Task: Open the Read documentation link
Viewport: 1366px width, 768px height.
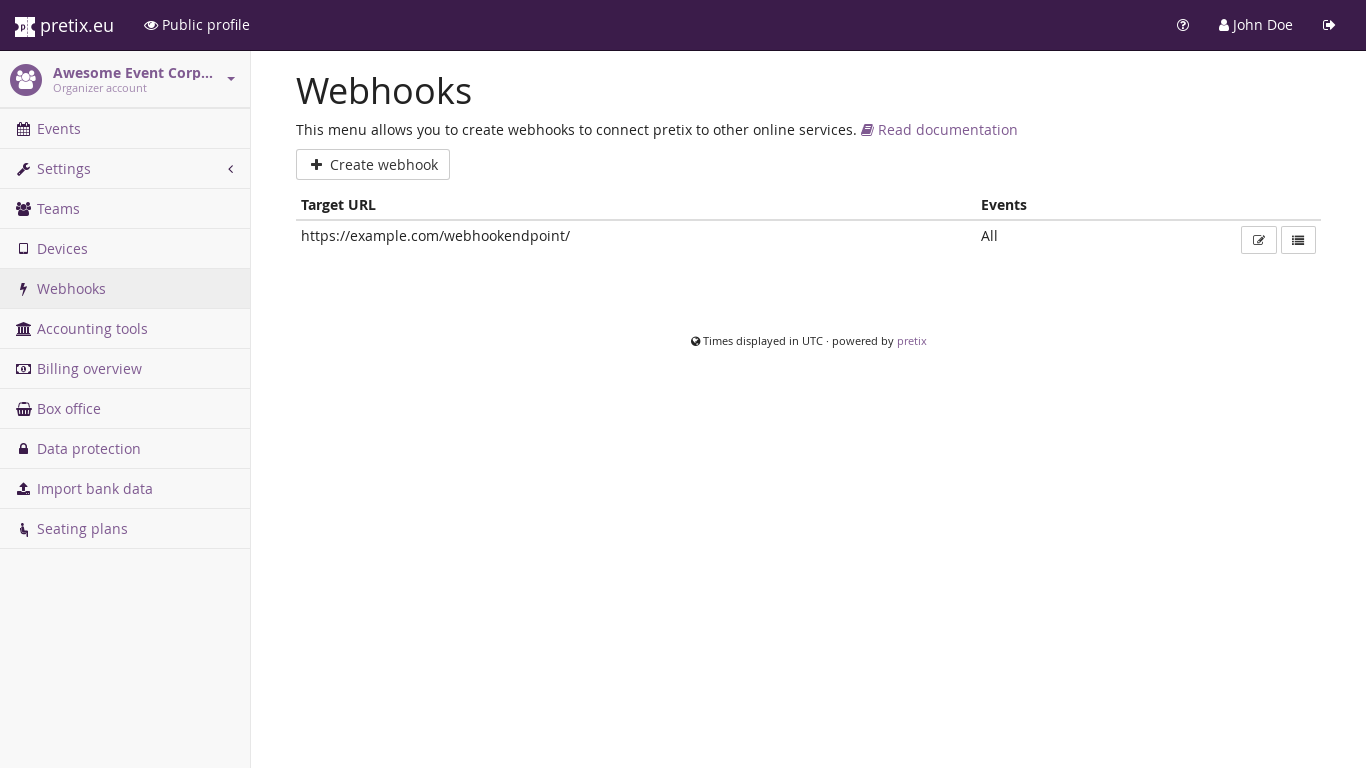Action: [x=946, y=130]
